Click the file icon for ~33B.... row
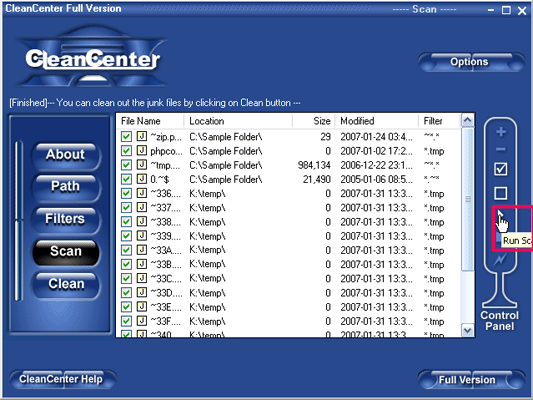The height and width of the screenshot is (400, 533). pos(142,264)
